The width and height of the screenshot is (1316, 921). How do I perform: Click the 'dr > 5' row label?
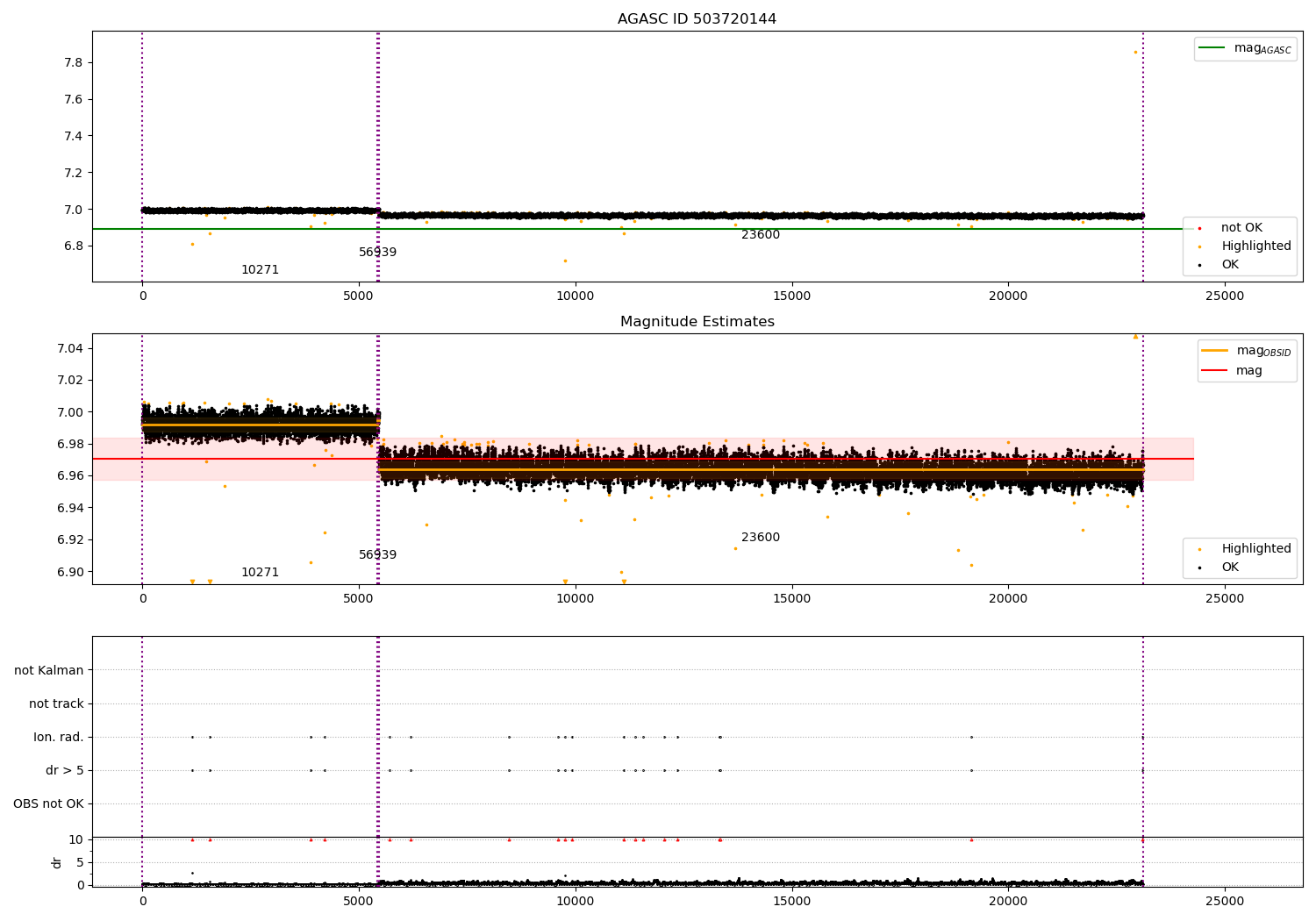click(x=65, y=771)
